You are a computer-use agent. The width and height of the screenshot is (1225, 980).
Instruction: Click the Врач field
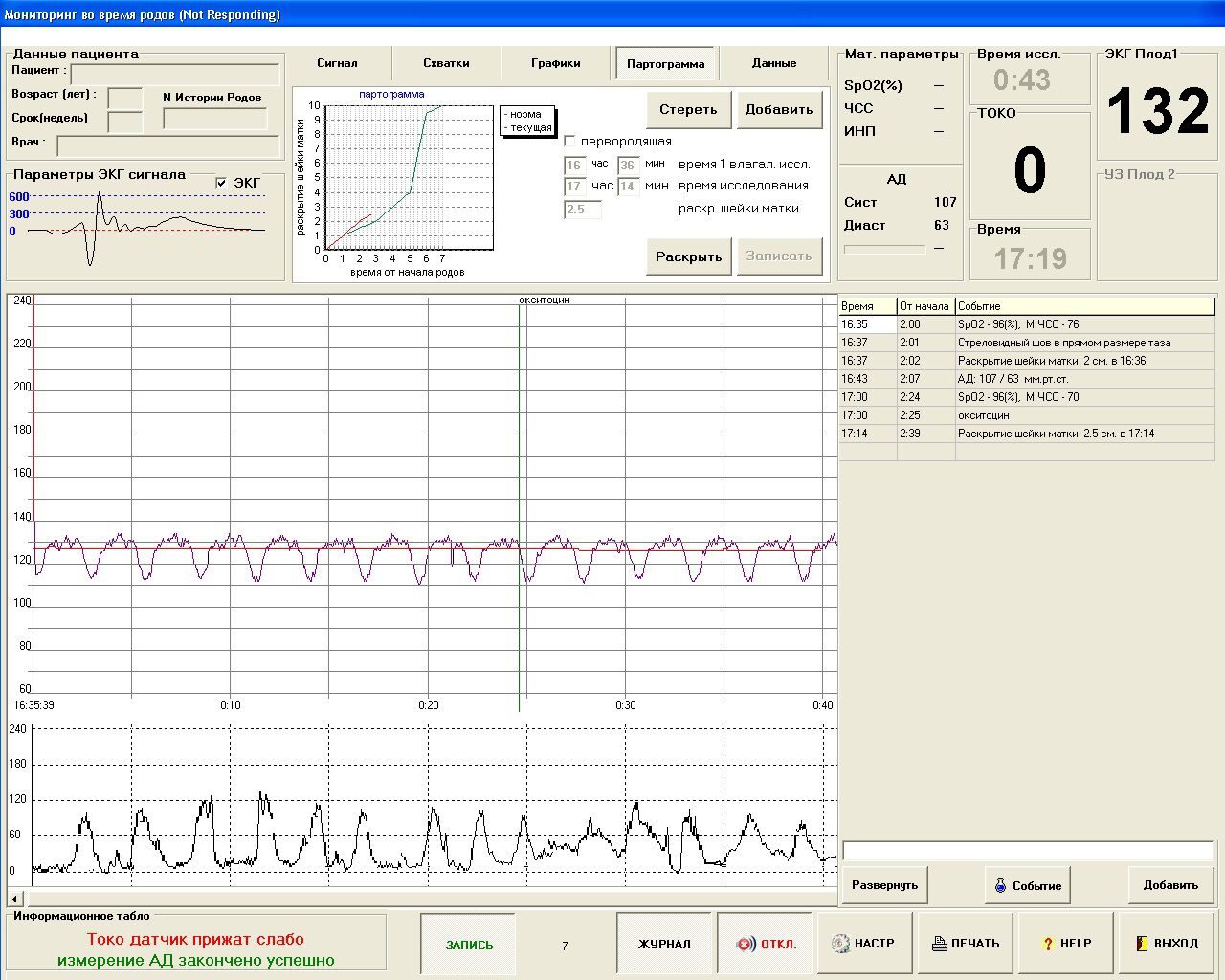click(x=168, y=145)
